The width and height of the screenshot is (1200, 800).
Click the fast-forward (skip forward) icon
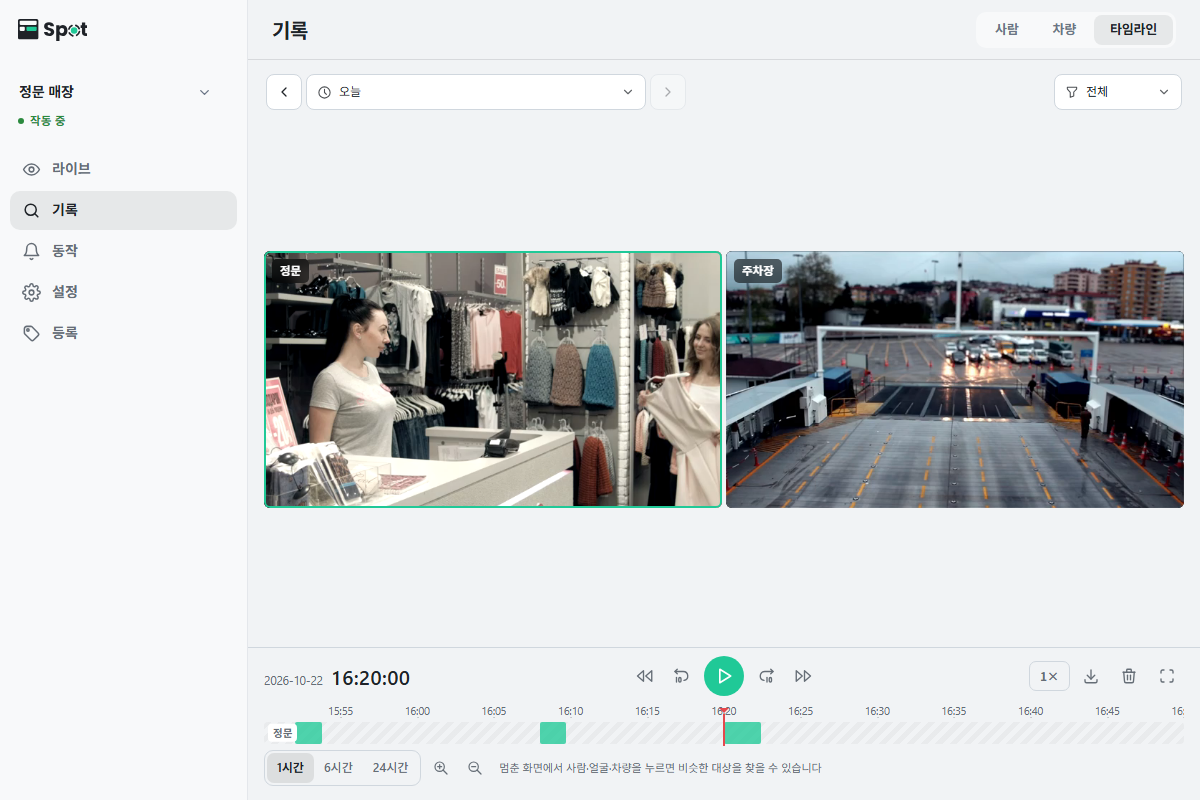pyautogui.click(x=803, y=676)
